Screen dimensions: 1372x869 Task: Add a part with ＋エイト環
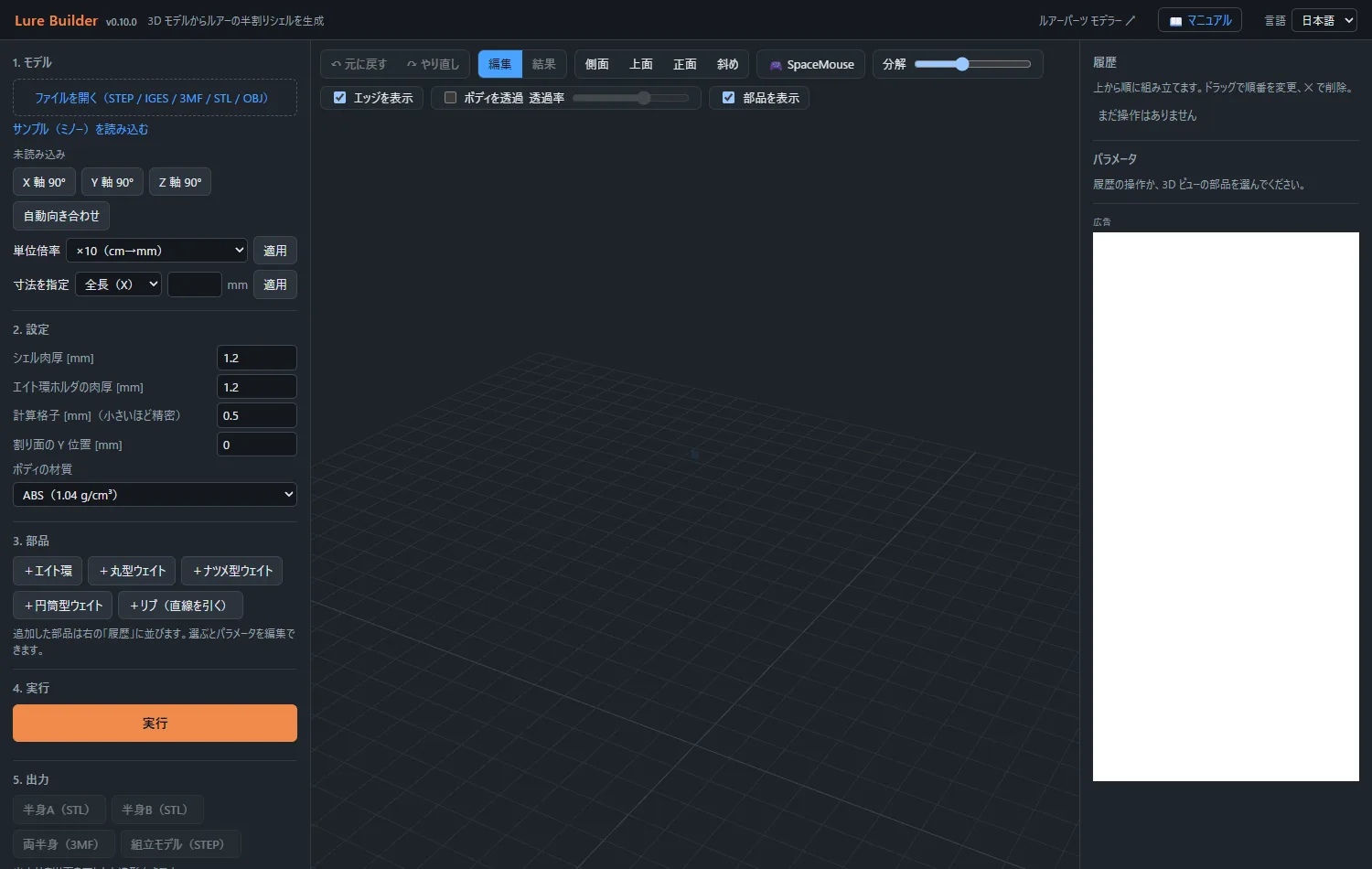pos(48,571)
